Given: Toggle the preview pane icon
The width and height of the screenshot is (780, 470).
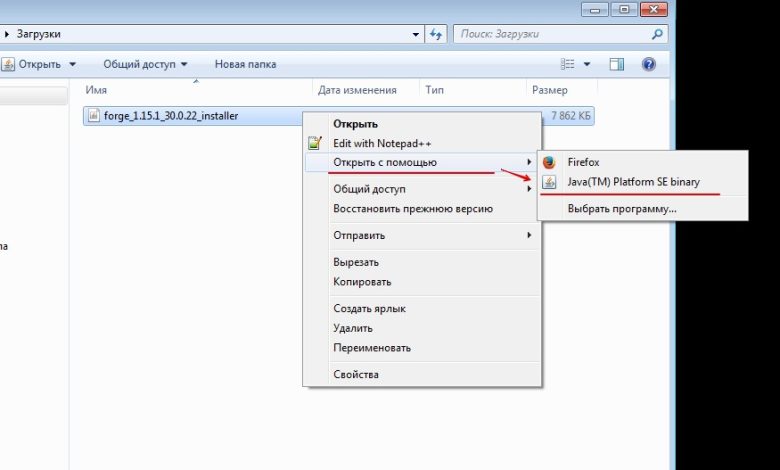Looking at the screenshot, I should pyautogui.click(x=617, y=64).
